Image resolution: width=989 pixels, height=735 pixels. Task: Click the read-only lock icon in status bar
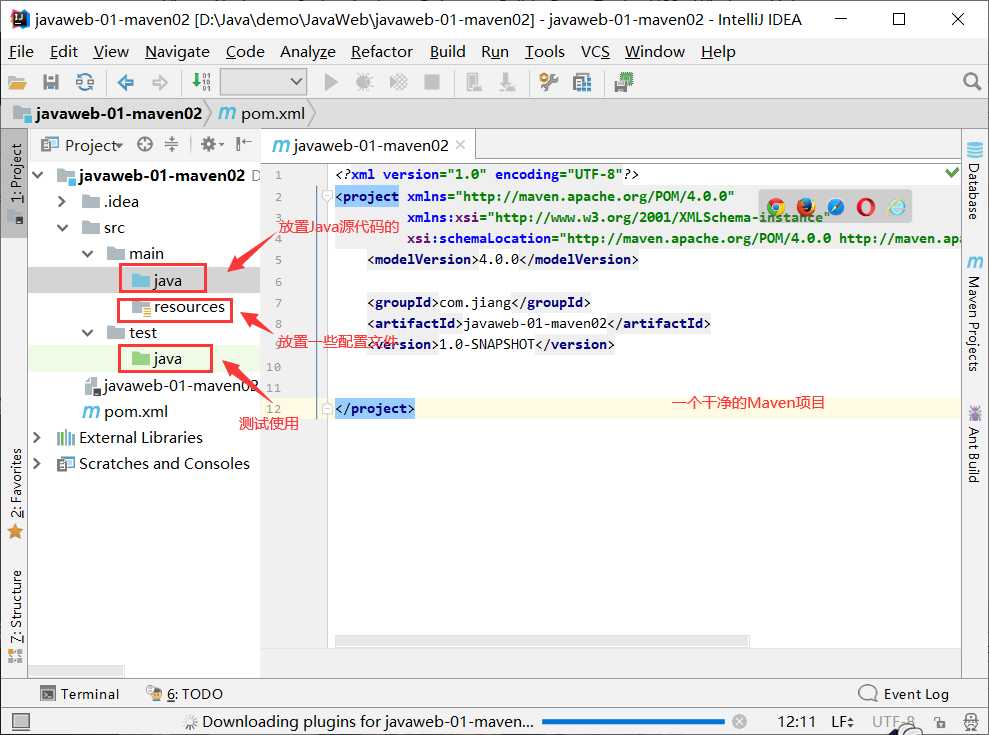(940, 722)
